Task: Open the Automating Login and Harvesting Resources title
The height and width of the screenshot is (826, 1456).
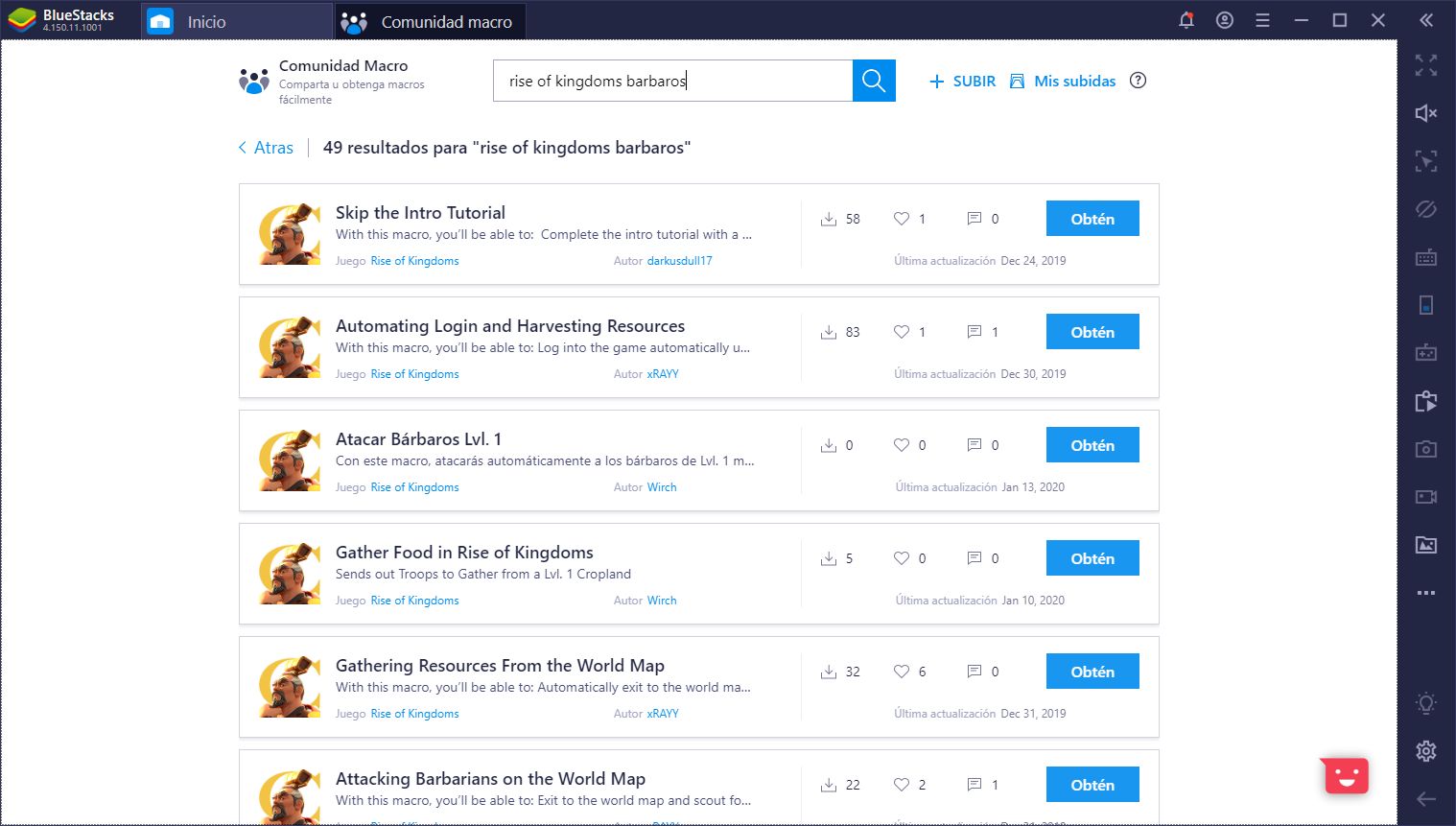Action: (510, 326)
